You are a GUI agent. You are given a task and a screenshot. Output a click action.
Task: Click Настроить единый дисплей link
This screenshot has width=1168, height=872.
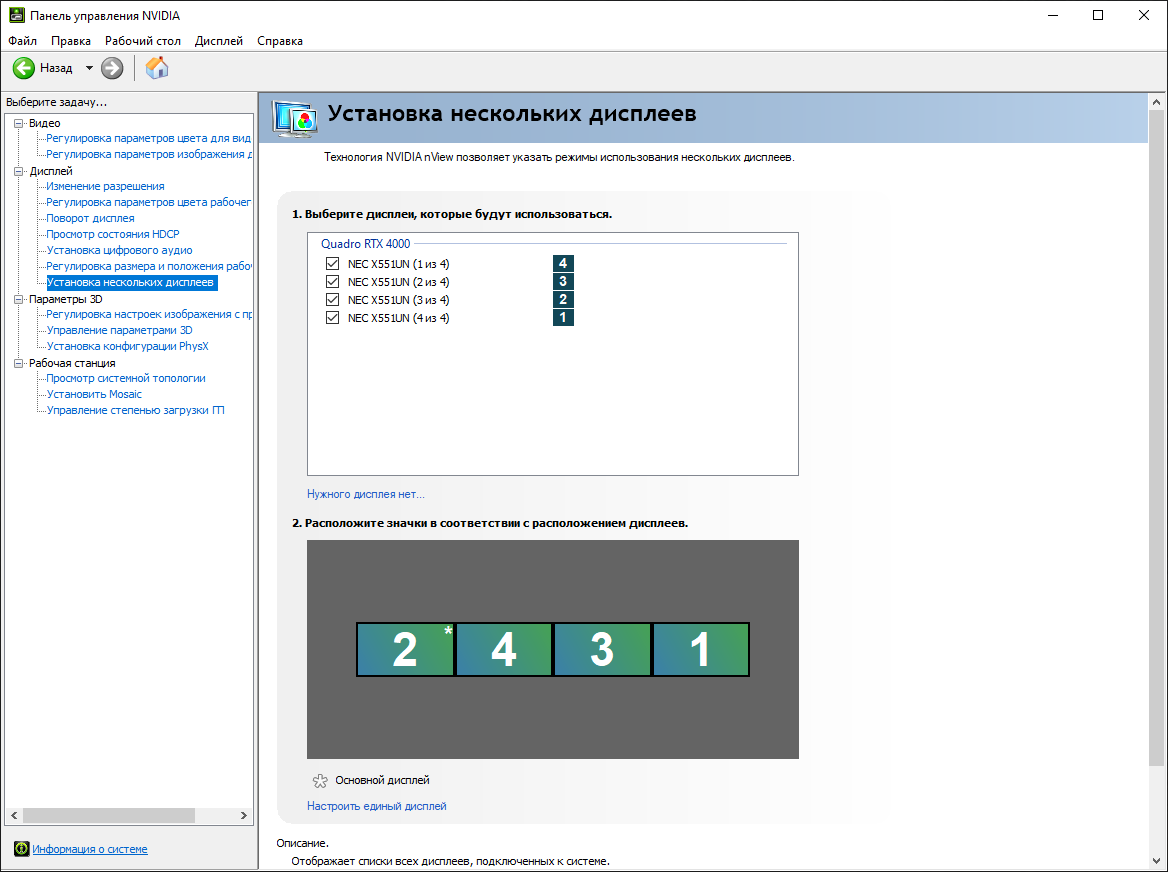pyautogui.click(x=377, y=806)
